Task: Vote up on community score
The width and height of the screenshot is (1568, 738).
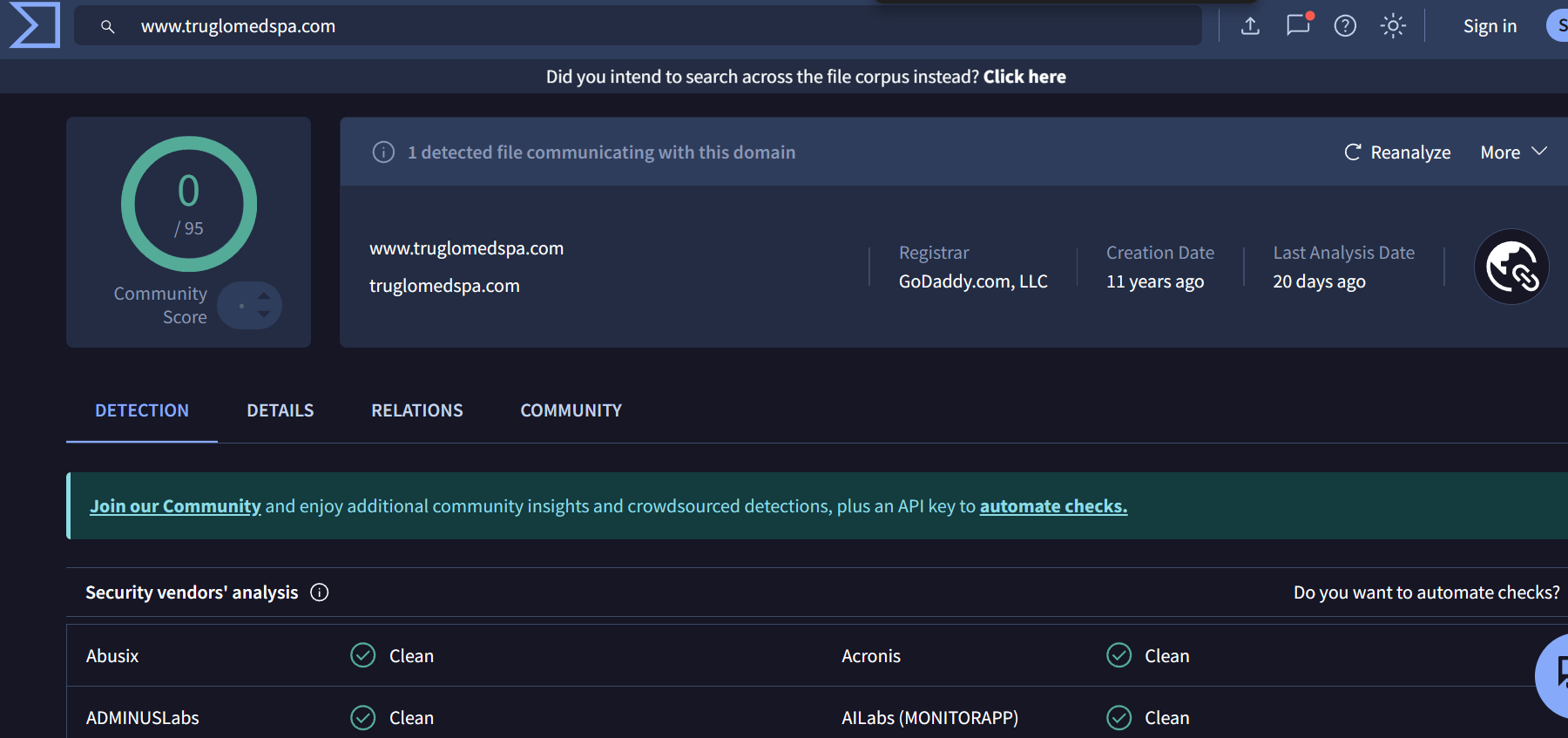Action: point(264,296)
